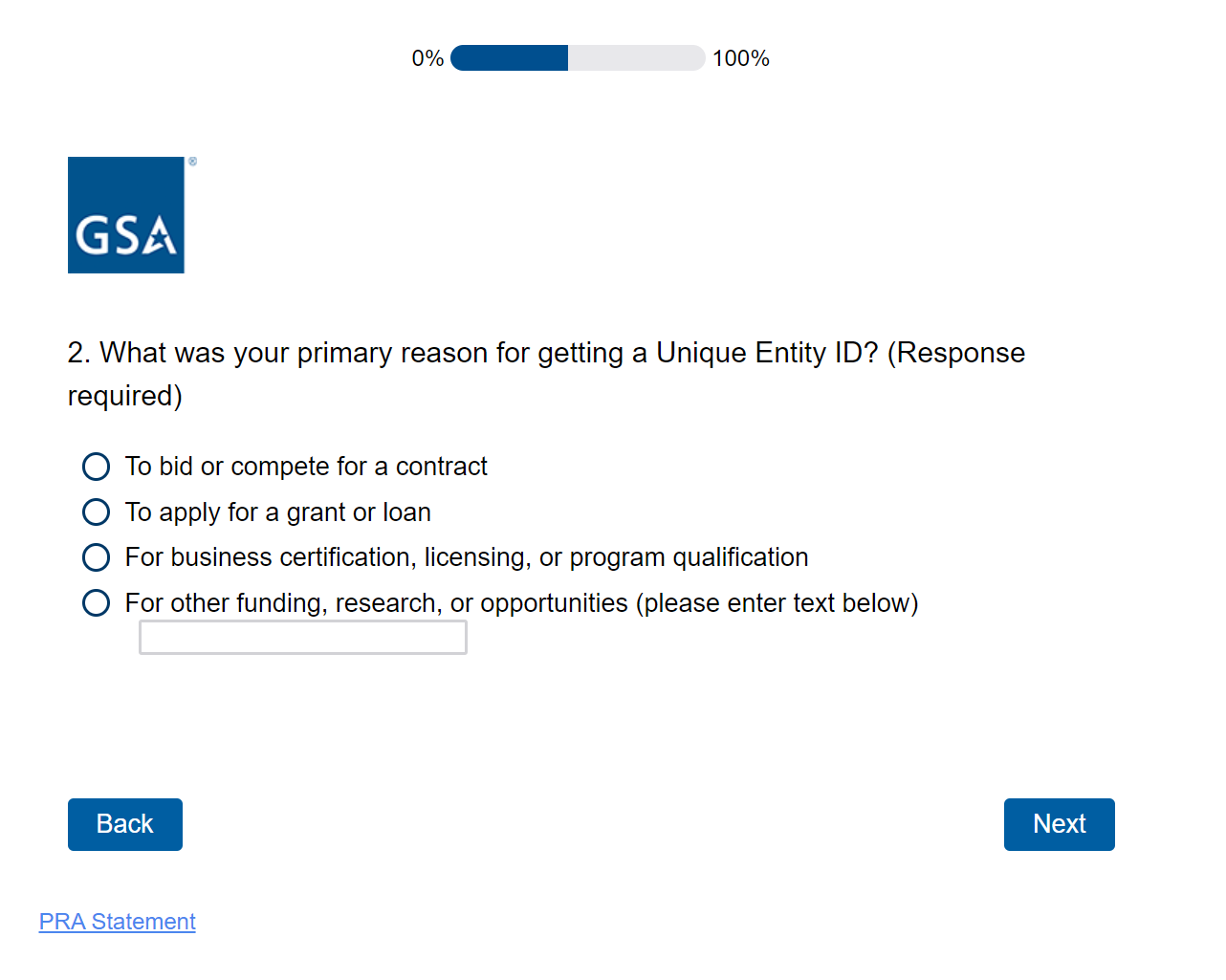Select radio circle for bid or compete contract
The image size is (1226, 980).
[96, 467]
